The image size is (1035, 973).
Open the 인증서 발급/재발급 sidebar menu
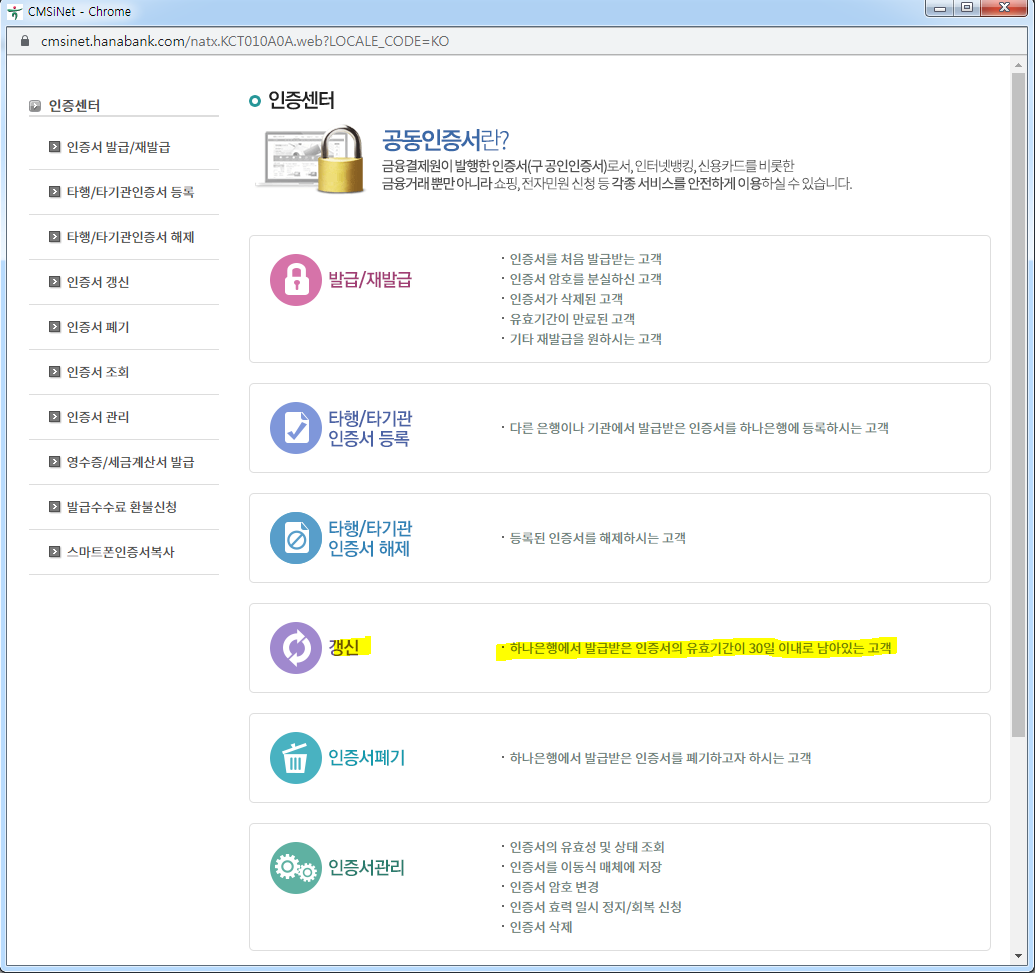click(x=118, y=147)
